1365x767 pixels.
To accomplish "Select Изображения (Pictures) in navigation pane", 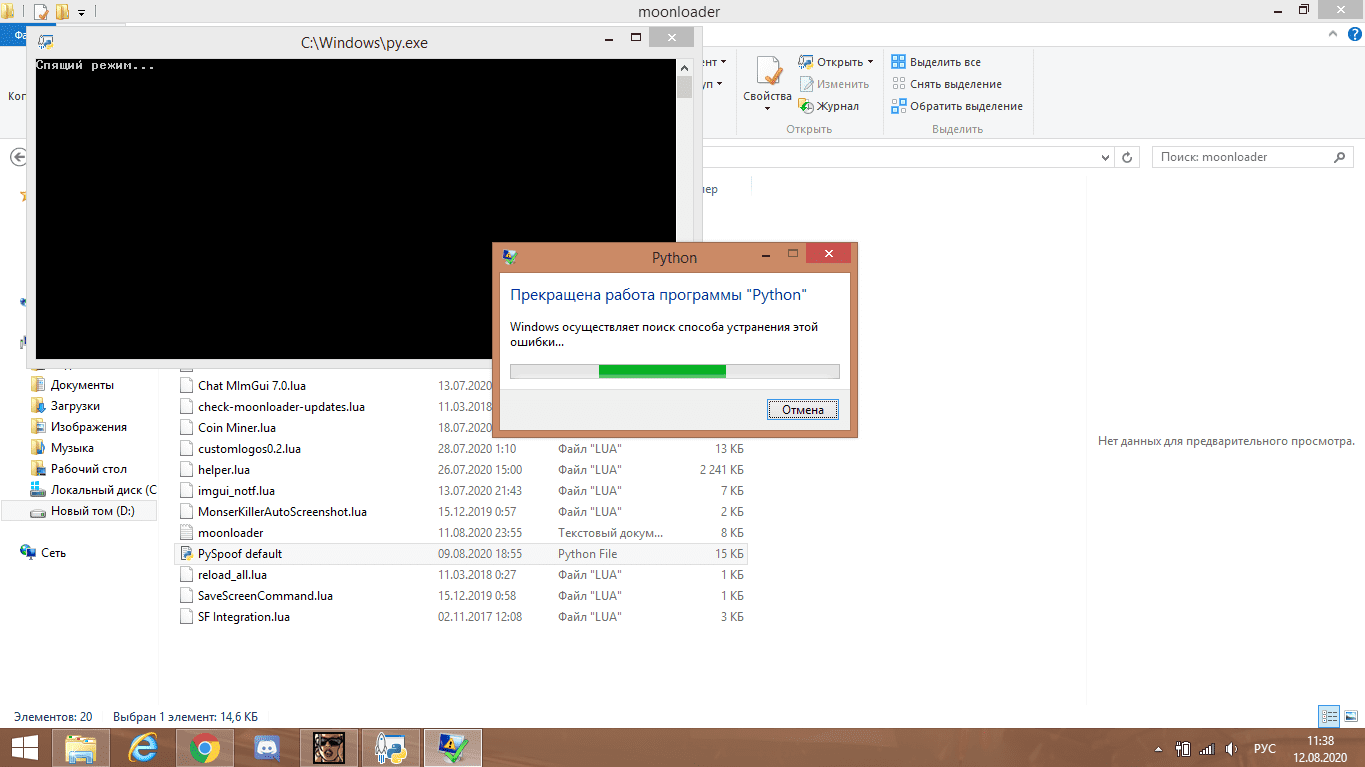I will (x=89, y=427).
